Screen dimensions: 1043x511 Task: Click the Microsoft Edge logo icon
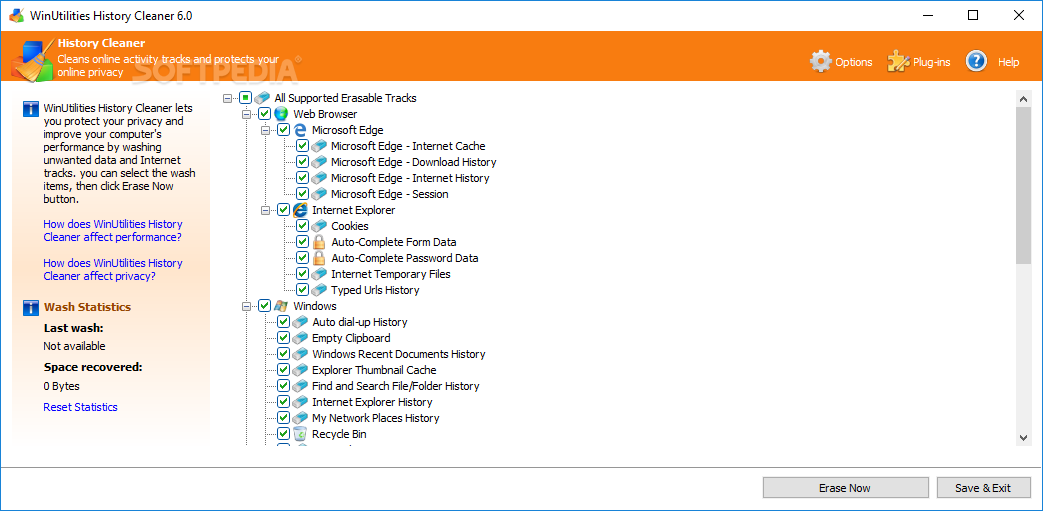point(300,130)
